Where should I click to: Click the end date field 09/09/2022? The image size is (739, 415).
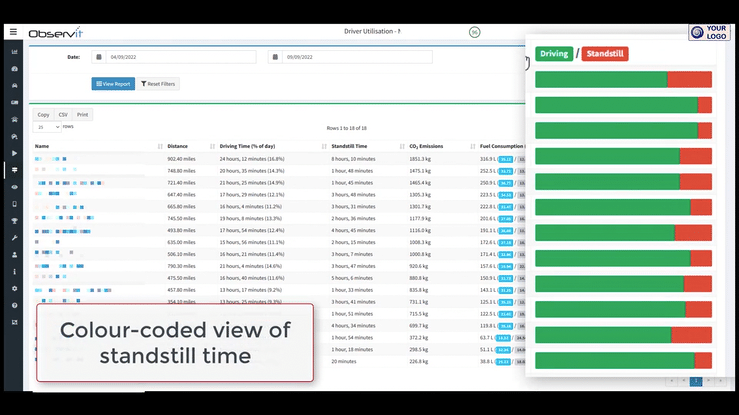point(357,57)
